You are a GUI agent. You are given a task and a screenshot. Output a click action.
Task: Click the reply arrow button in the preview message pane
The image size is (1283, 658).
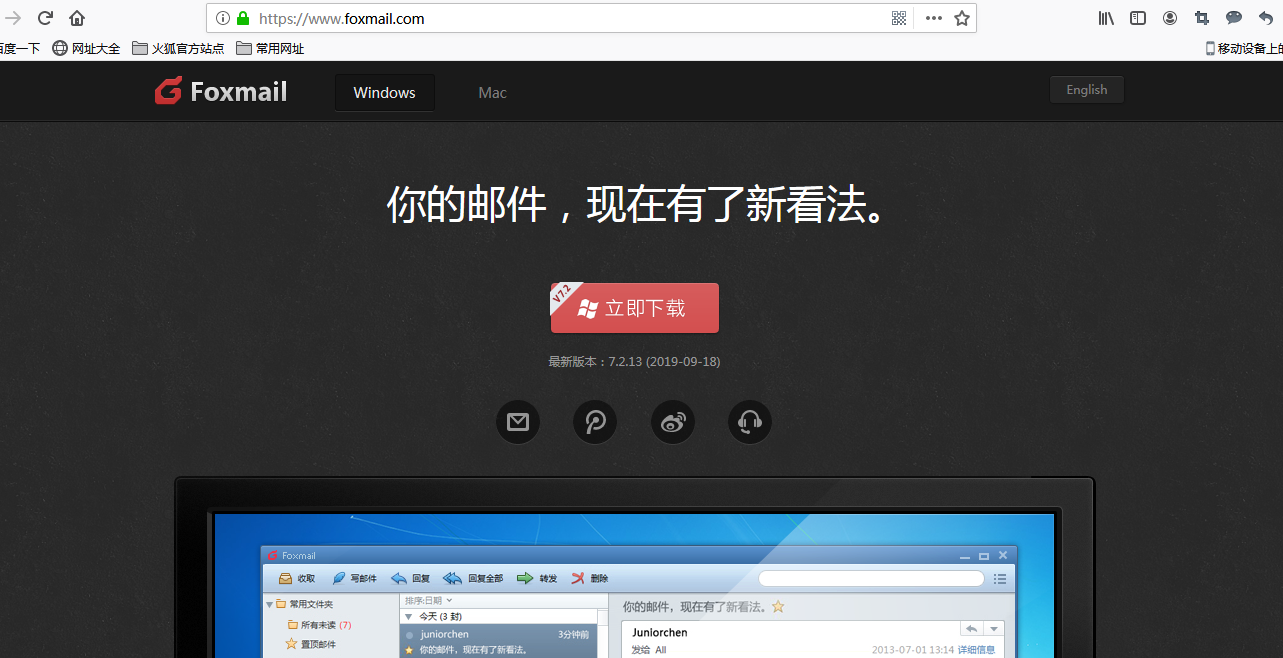(x=970, y=629)
